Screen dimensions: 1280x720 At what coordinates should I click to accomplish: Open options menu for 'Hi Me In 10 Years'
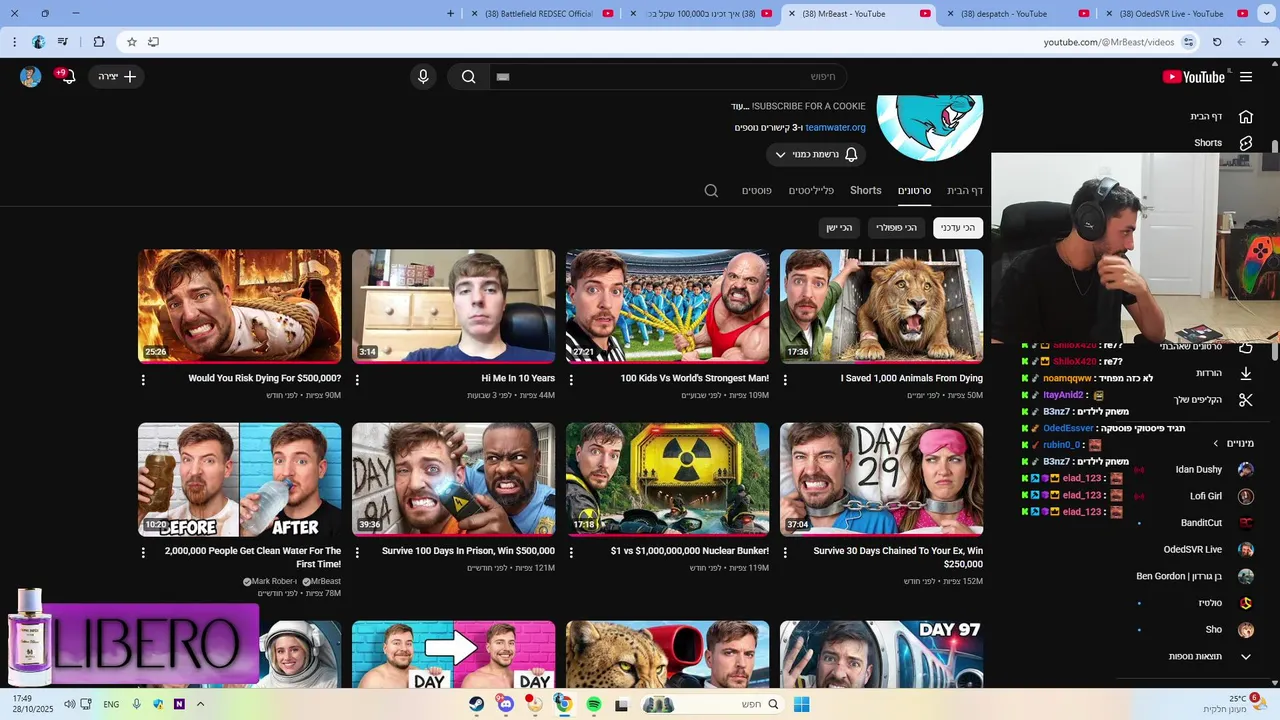357,380
